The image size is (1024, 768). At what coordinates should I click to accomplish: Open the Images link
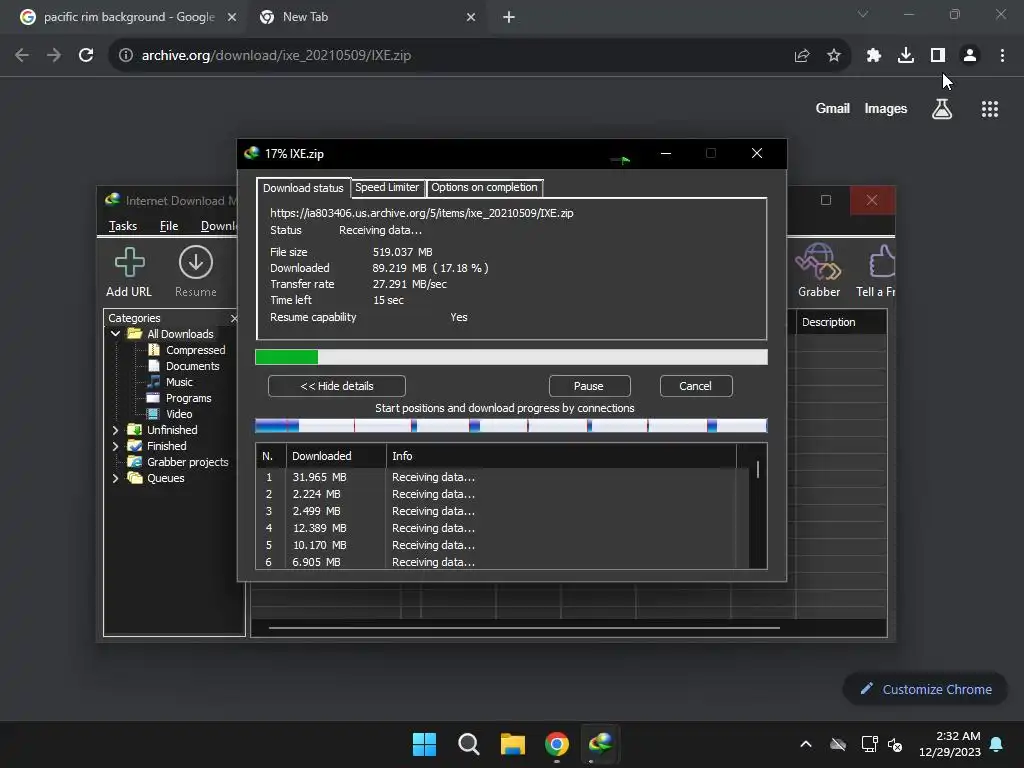tap(885, 108)
